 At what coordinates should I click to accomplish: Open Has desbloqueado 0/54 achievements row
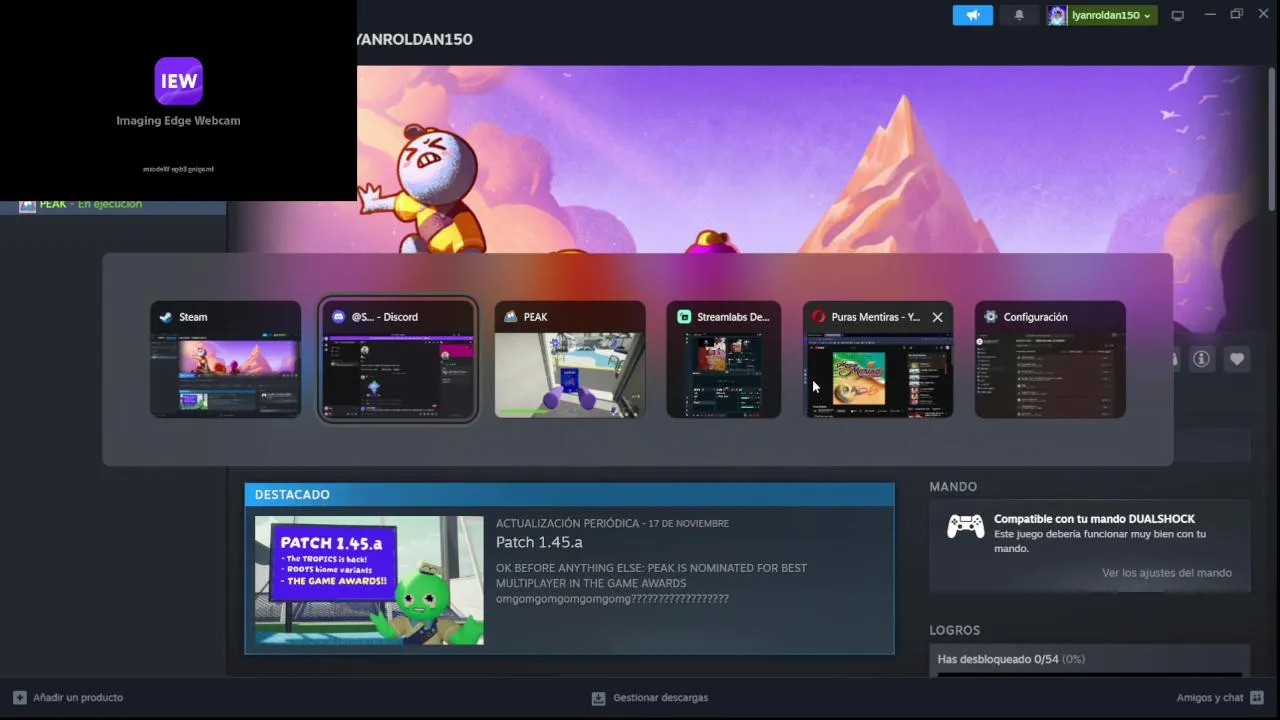click(x=1089, y=659)
